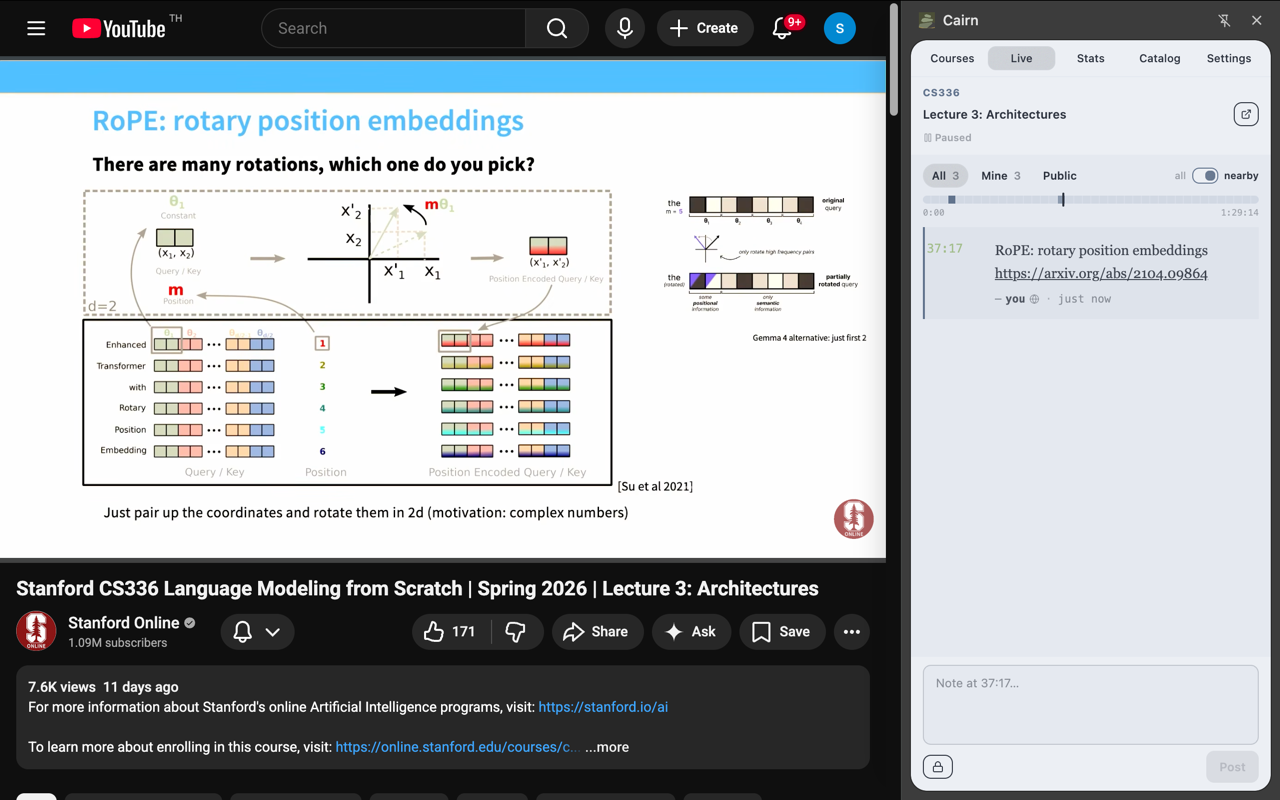Open the arxiv.org RoPE paper link
1280x800 pixels.
[1100, 273]
